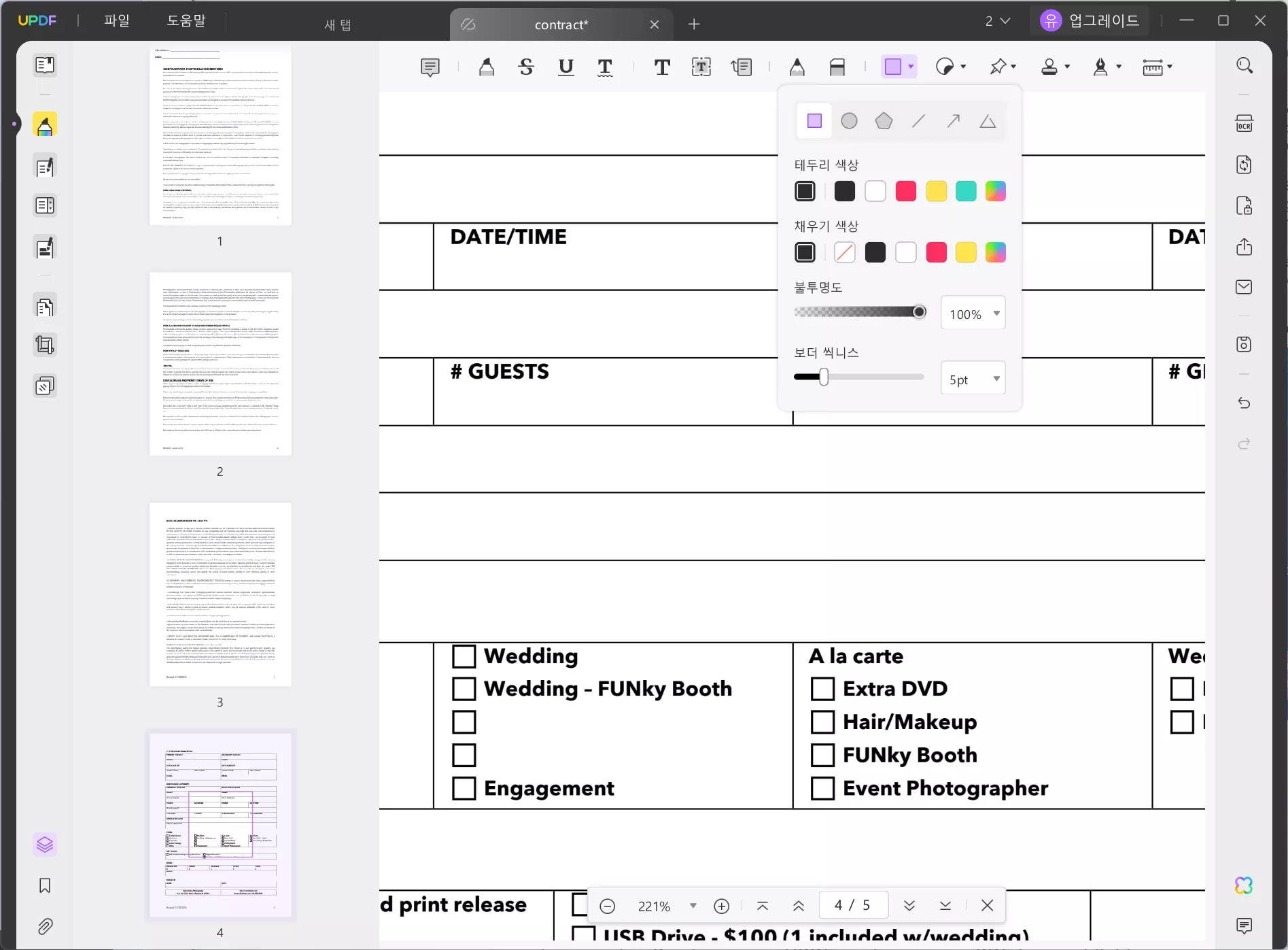Image resolution: width=1288 pixels, height=950 pixels.
Task: Open a new tab with plus button
Action: (x=694, y=24)
